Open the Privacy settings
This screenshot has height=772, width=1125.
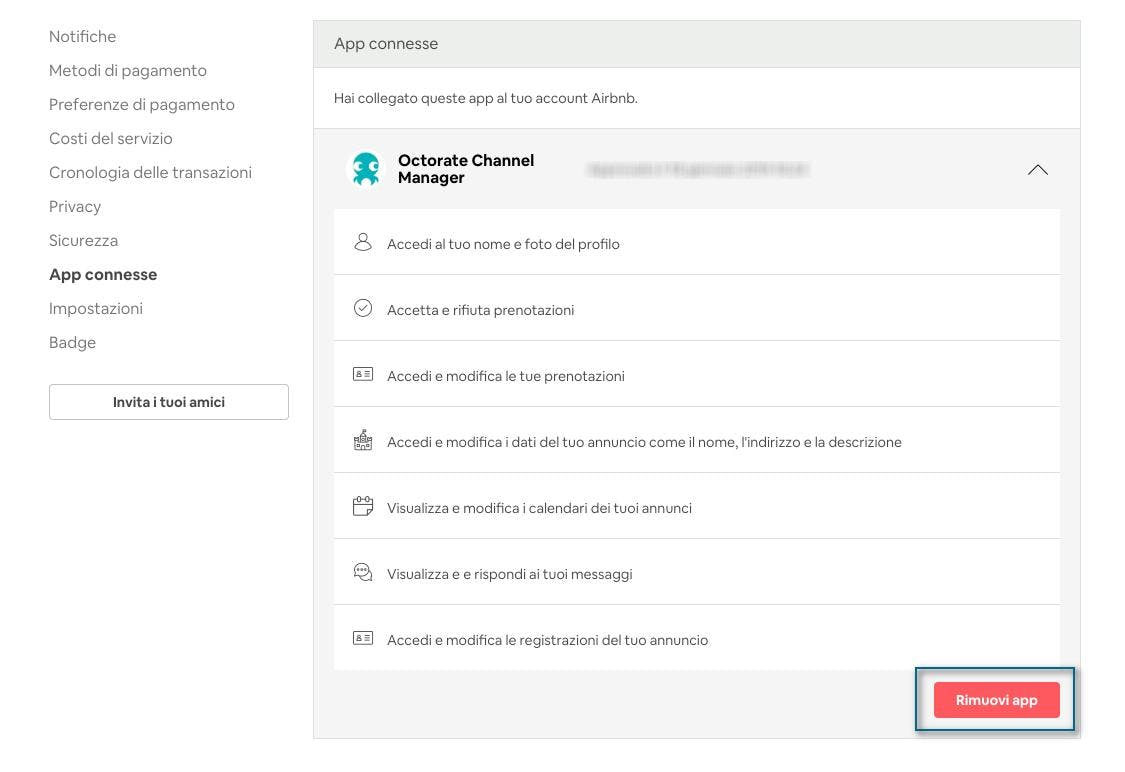(75, 207)
